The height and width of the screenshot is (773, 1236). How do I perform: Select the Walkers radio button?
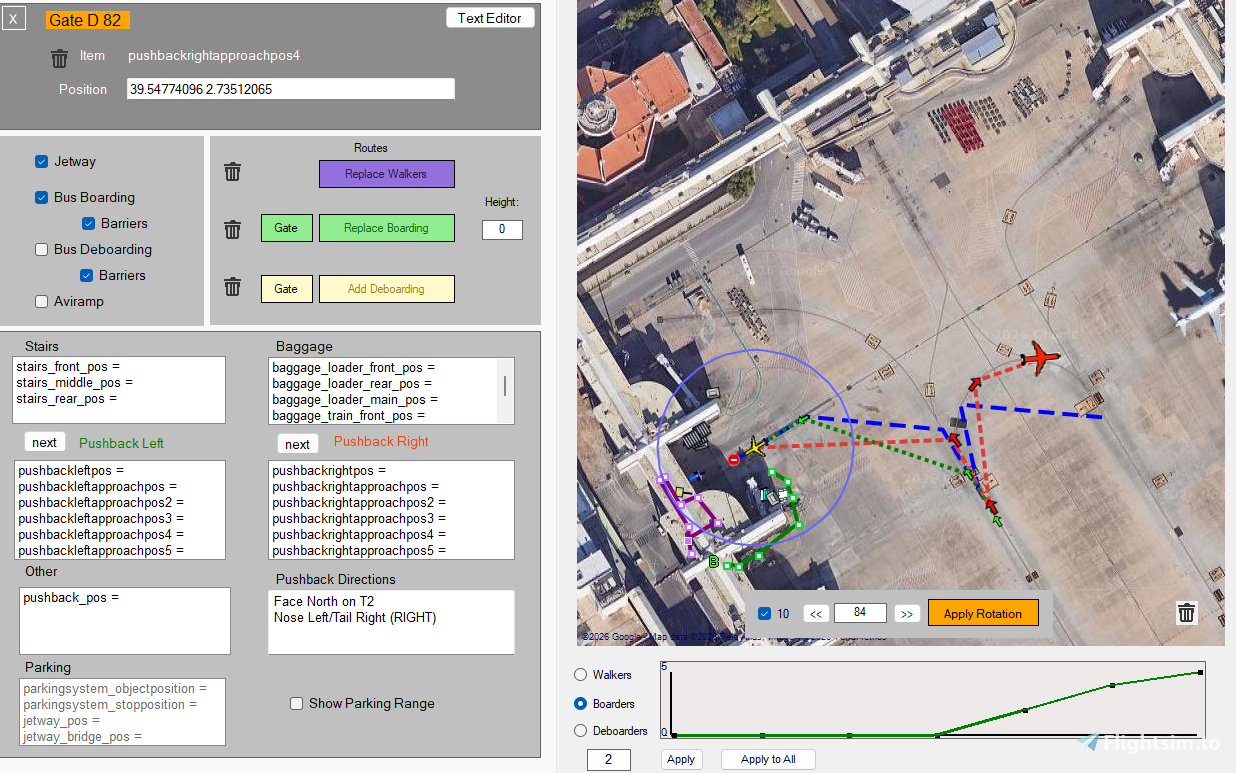click(x=580, y=675)
